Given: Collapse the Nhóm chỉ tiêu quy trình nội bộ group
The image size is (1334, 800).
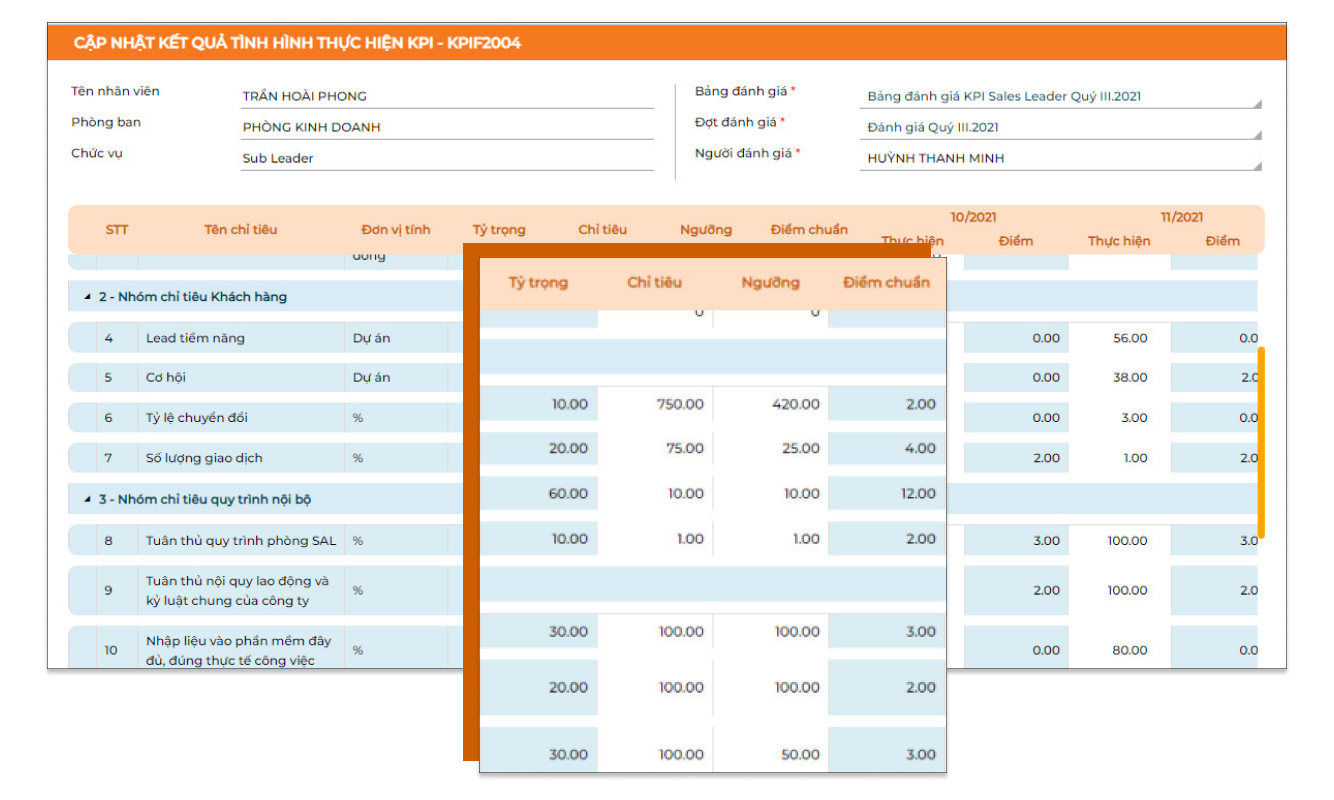Looking at the screenshot, I should [x=87, y=499].
